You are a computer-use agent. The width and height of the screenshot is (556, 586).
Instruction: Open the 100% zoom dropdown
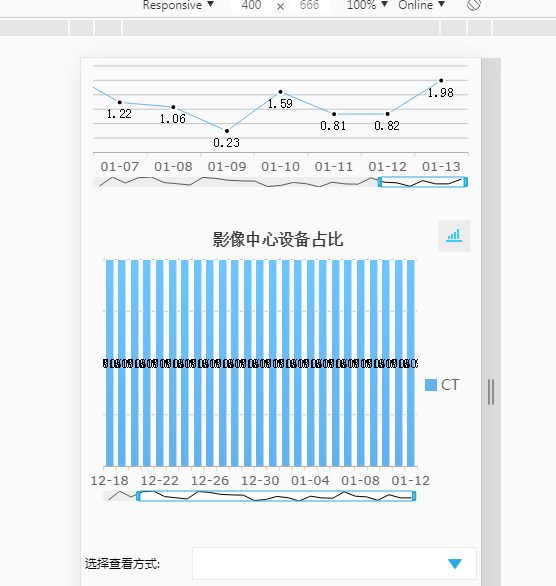367,5
